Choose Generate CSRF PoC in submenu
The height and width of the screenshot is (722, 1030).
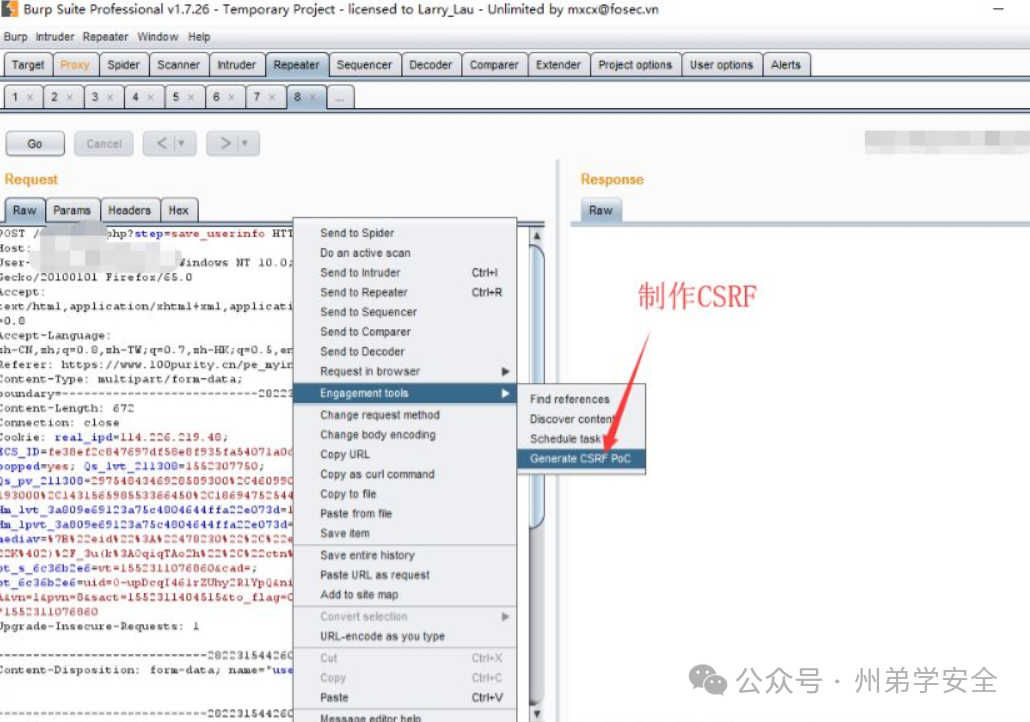point(581,459)
